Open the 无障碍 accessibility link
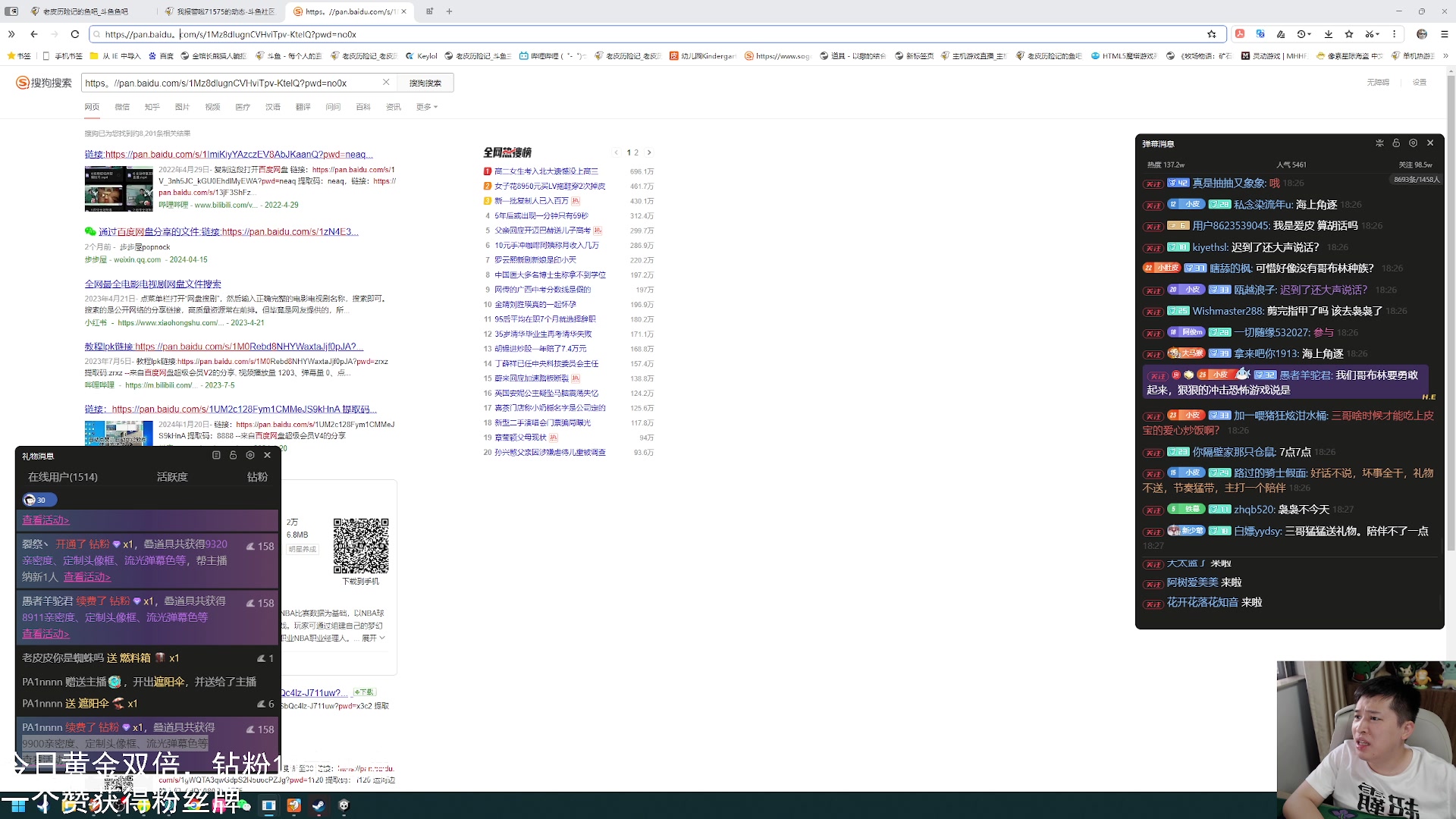The image size is (1456, 819). [x=1378, y=83]
